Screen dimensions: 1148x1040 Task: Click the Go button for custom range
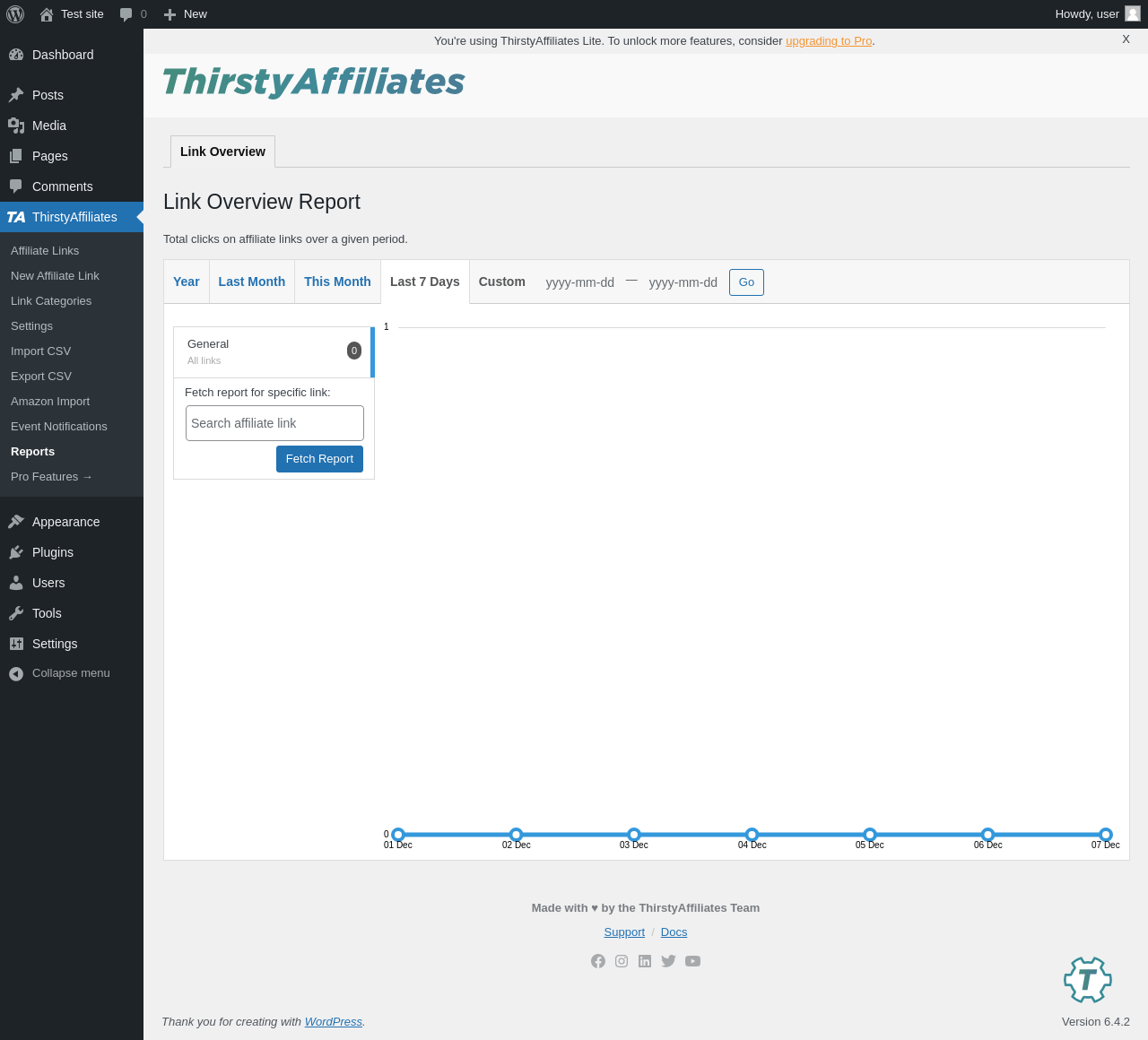click(746, 282)
